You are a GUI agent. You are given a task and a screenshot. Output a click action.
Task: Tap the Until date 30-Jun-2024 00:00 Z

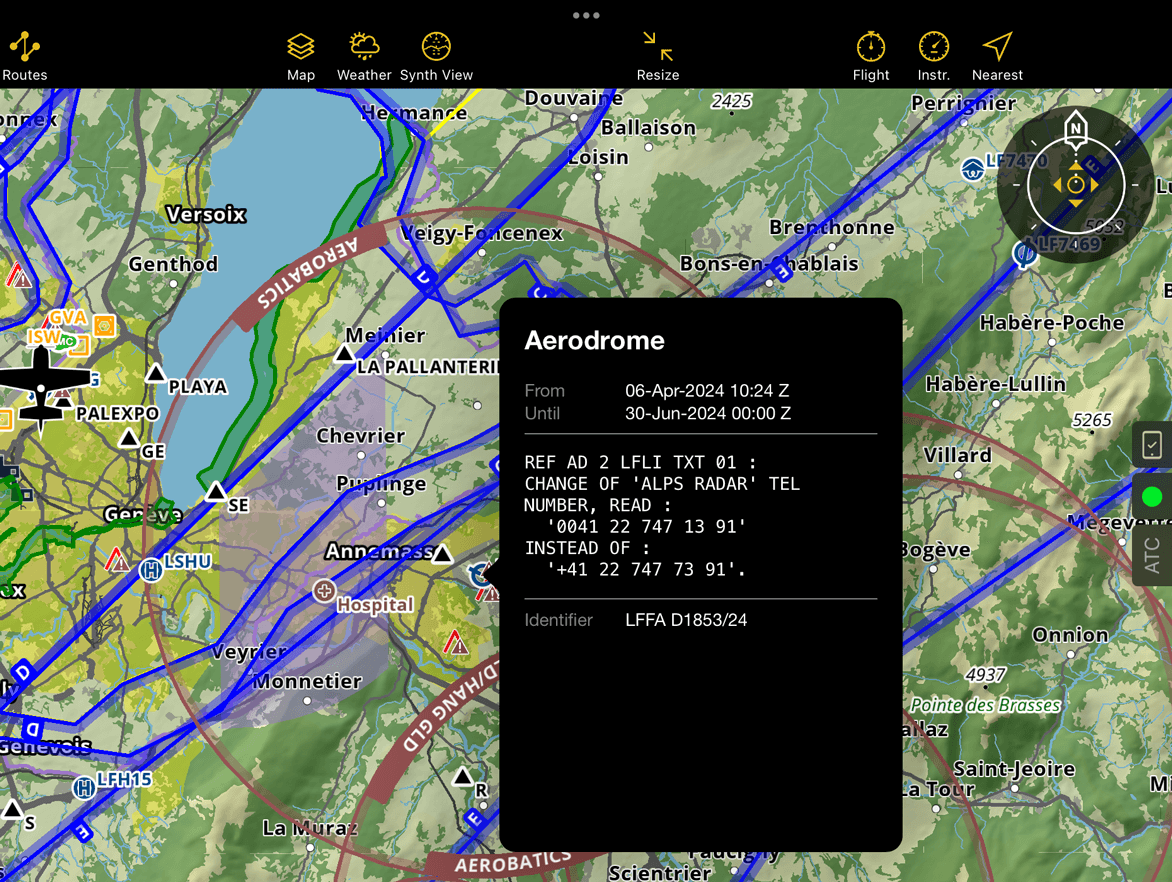[x=708, y=413]
